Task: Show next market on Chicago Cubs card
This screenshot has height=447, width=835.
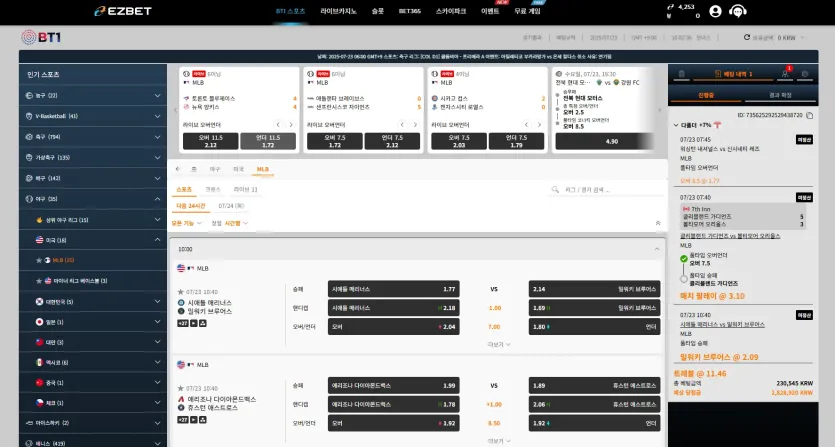Action: tap(539, 125)
